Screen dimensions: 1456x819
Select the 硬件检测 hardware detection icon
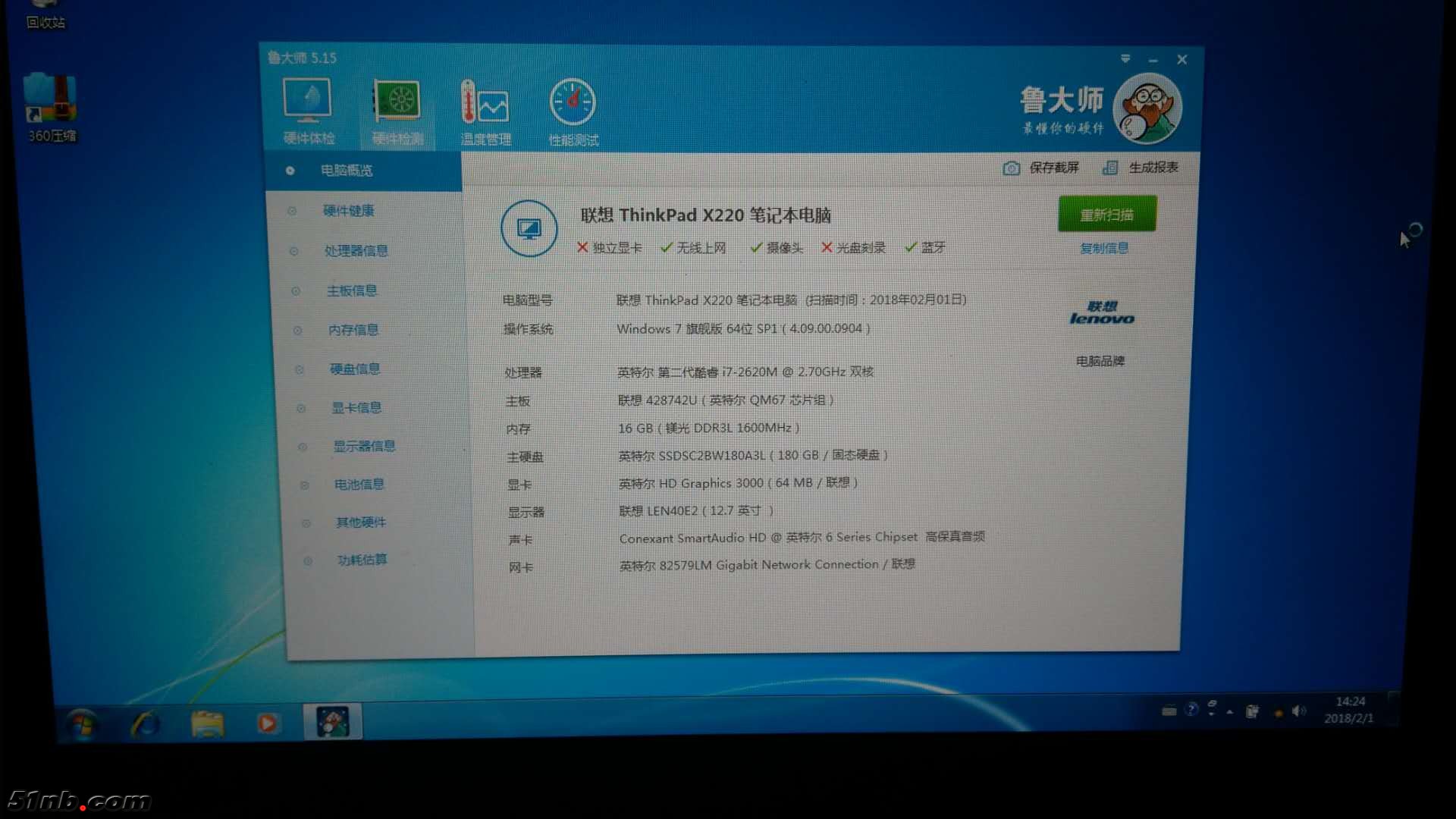coord(397,102)
